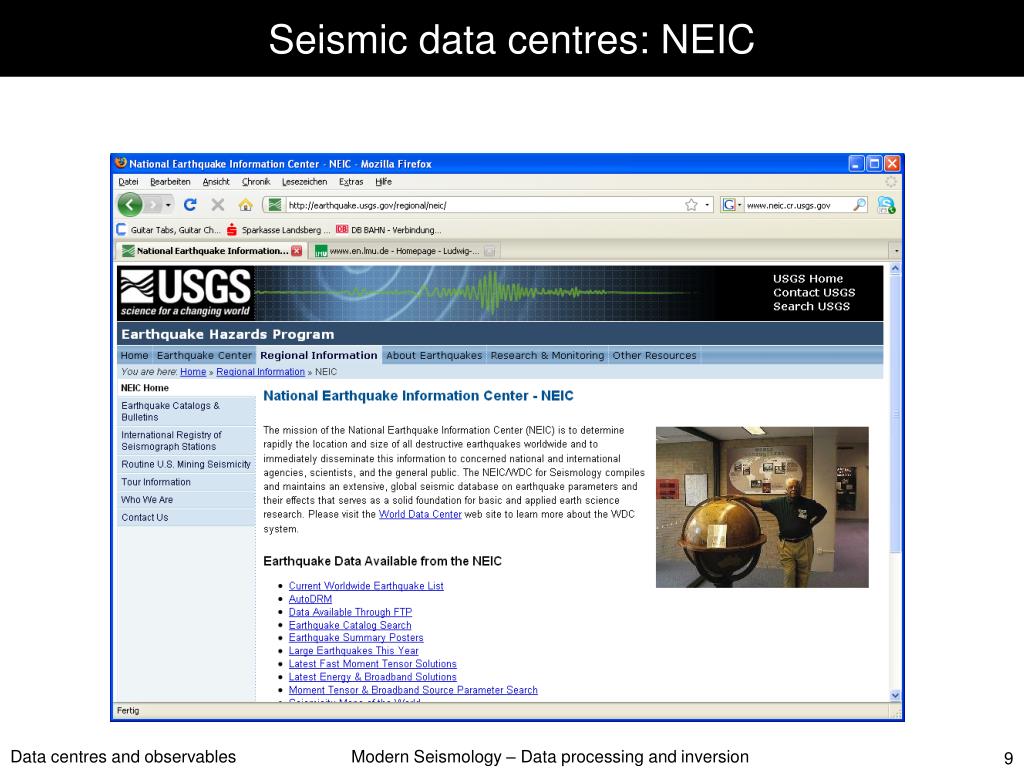Go to the Home page icon
The width and height of the screenshot is (1024, 768).
tap(246, 205)
